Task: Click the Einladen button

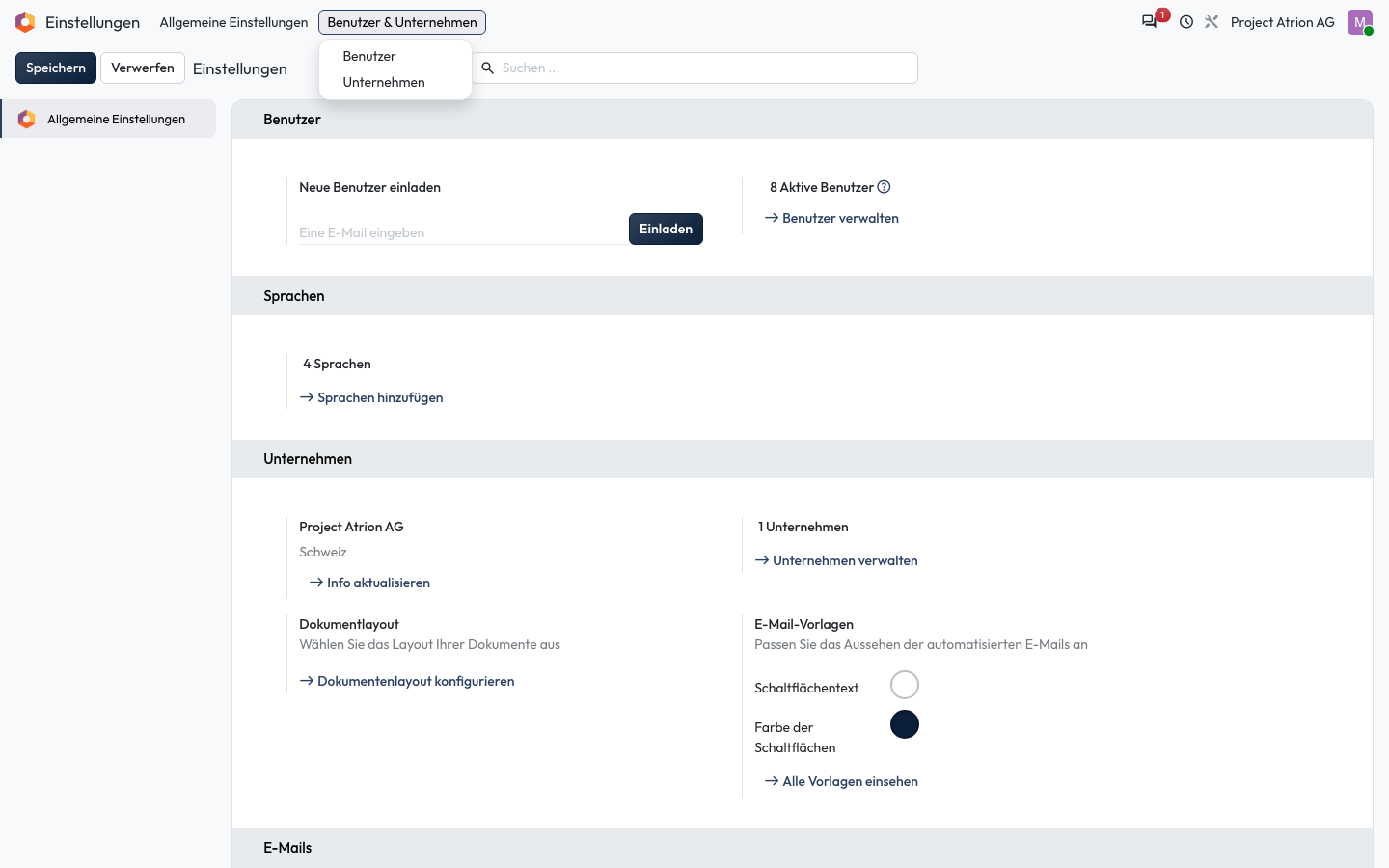Action: [666, 229]
